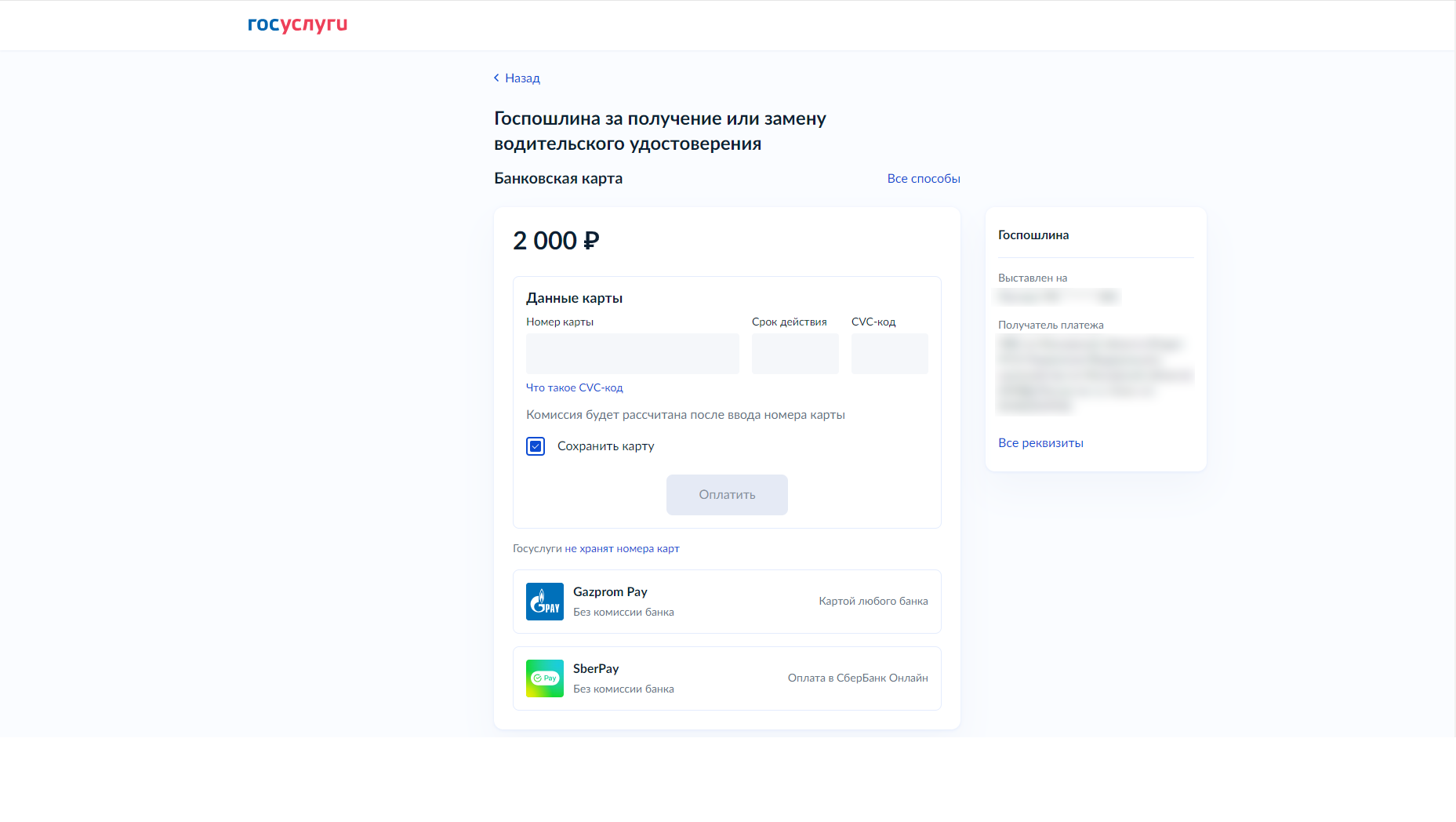Focus the Срок действия input field

[x=795, y=354]
